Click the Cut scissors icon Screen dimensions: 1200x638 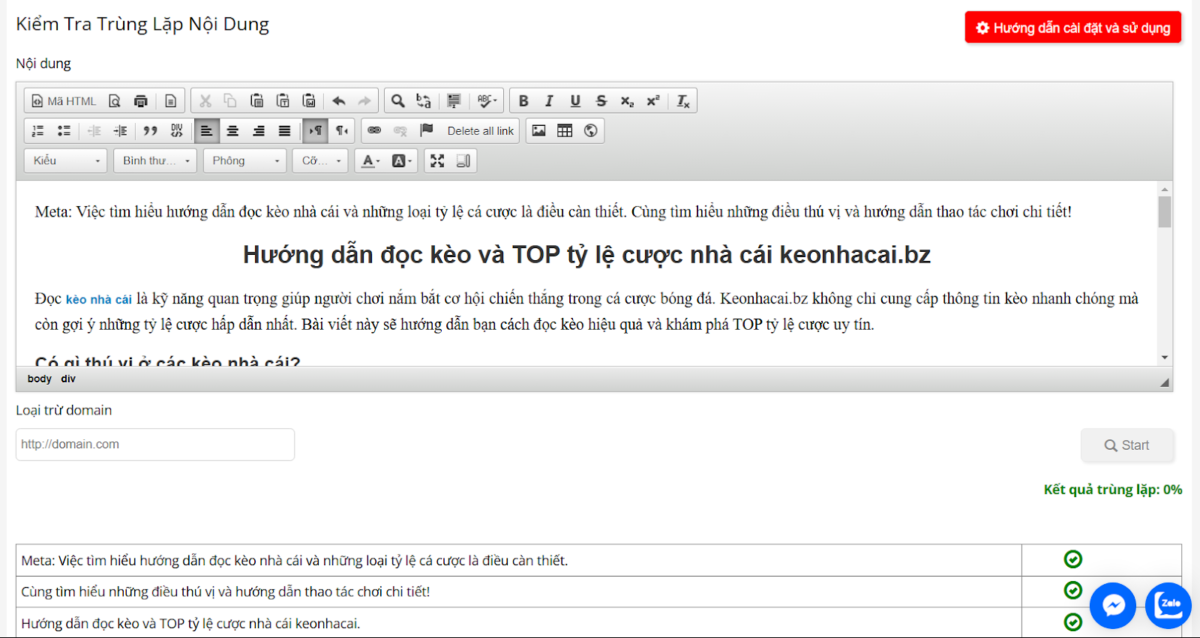tap(205, 101)
